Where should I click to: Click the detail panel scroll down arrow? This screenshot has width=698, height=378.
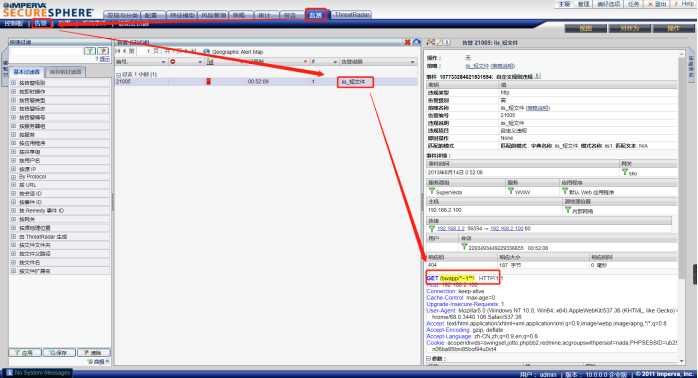click(x=682, y=361)
